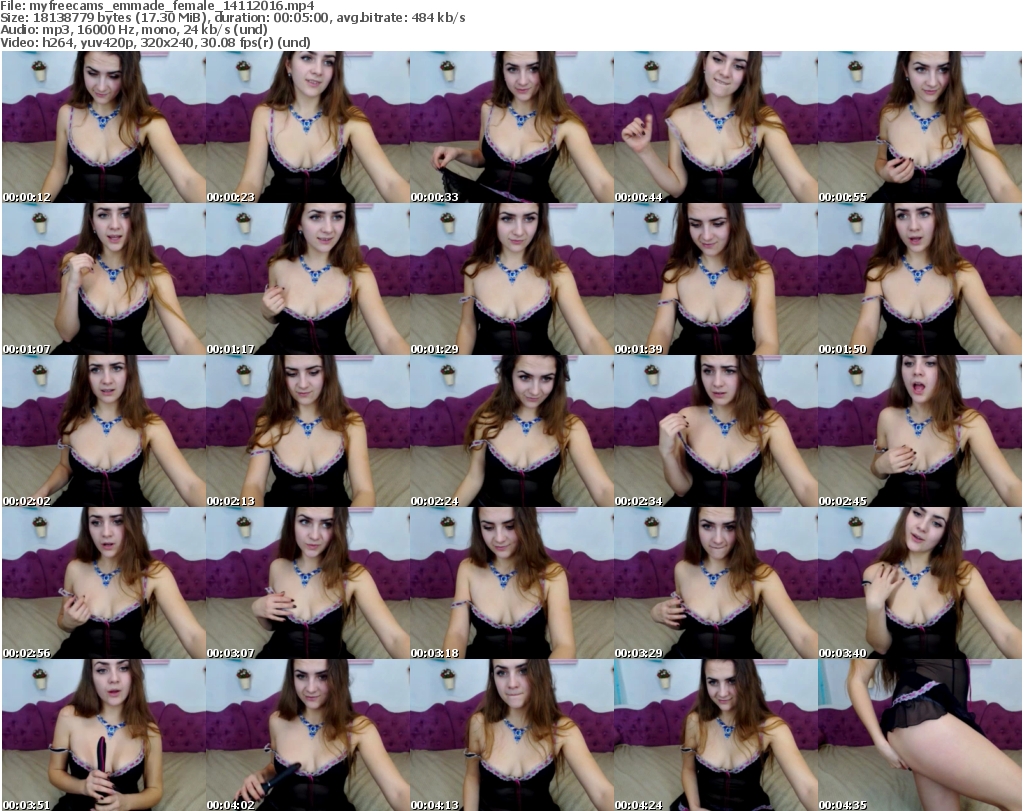The width and height of the screenshot is (1024, 811).
Task: Click the thumbnail labeled 00:03:40
Action: tap(919, 584)
